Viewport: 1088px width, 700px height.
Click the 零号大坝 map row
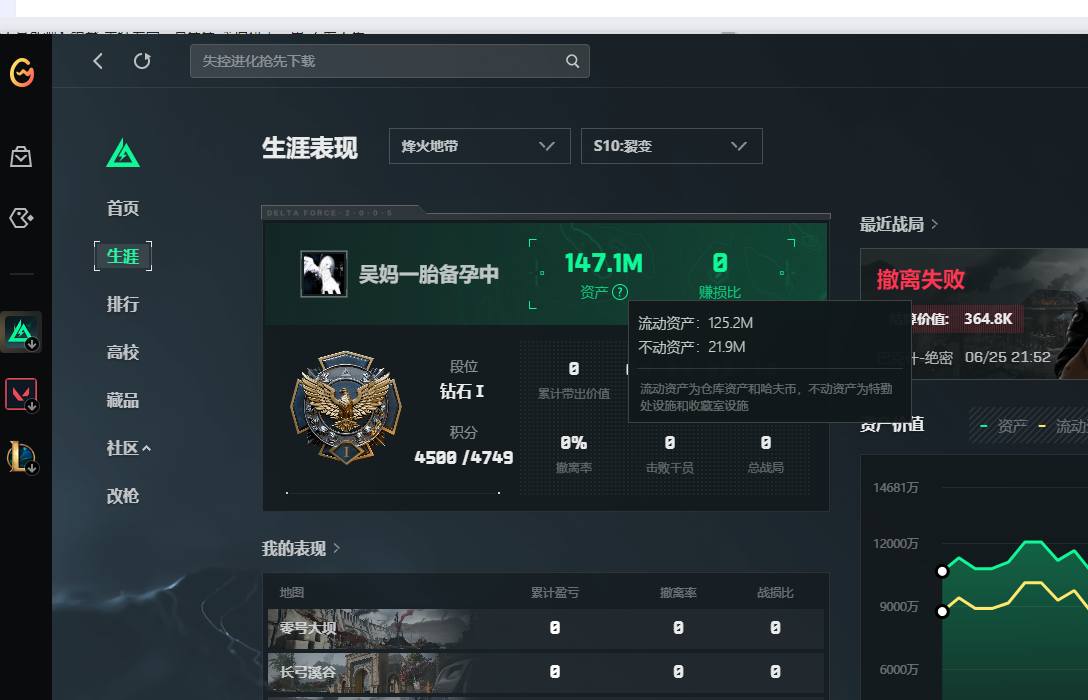[545, 629]
